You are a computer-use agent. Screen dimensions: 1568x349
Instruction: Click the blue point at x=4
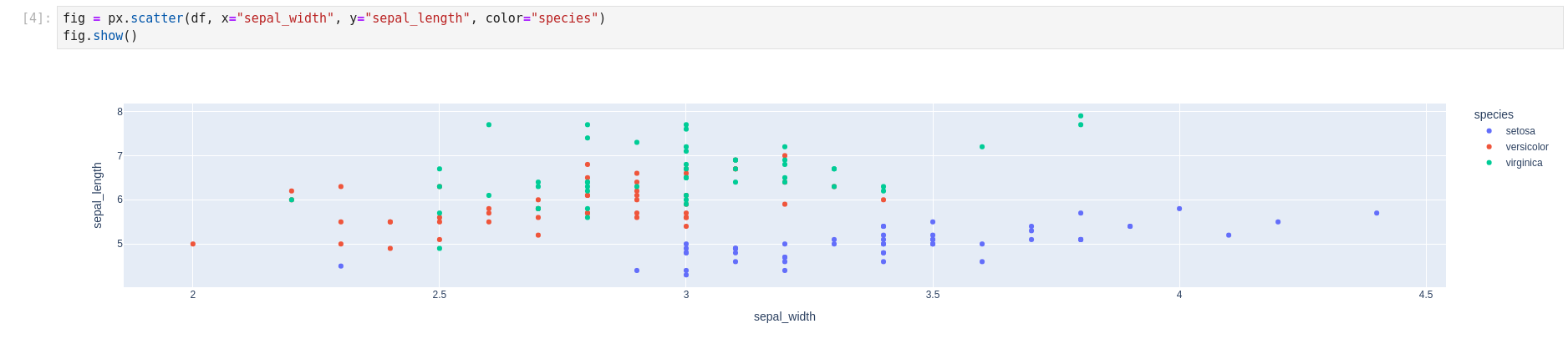1179,209
